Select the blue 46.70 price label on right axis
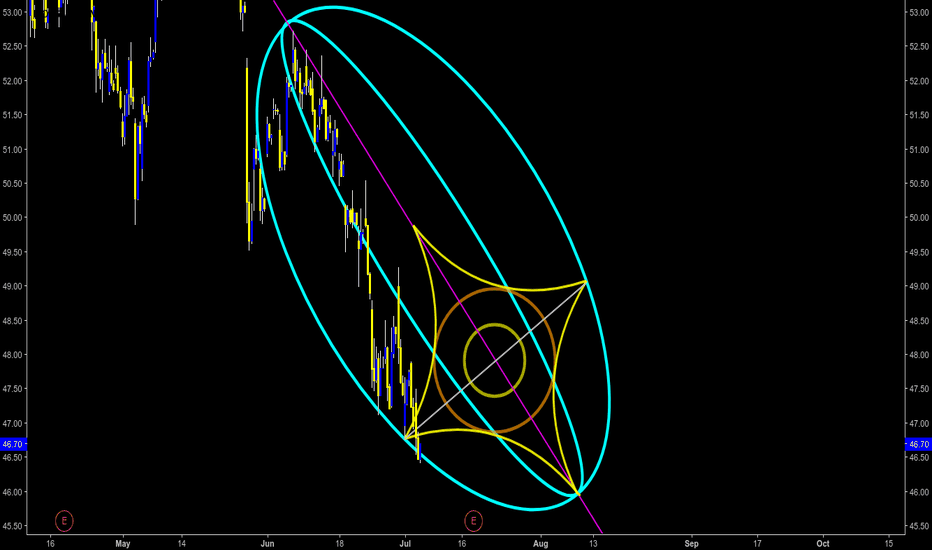This screenshot has height=550, width=932. click(918, 444)
